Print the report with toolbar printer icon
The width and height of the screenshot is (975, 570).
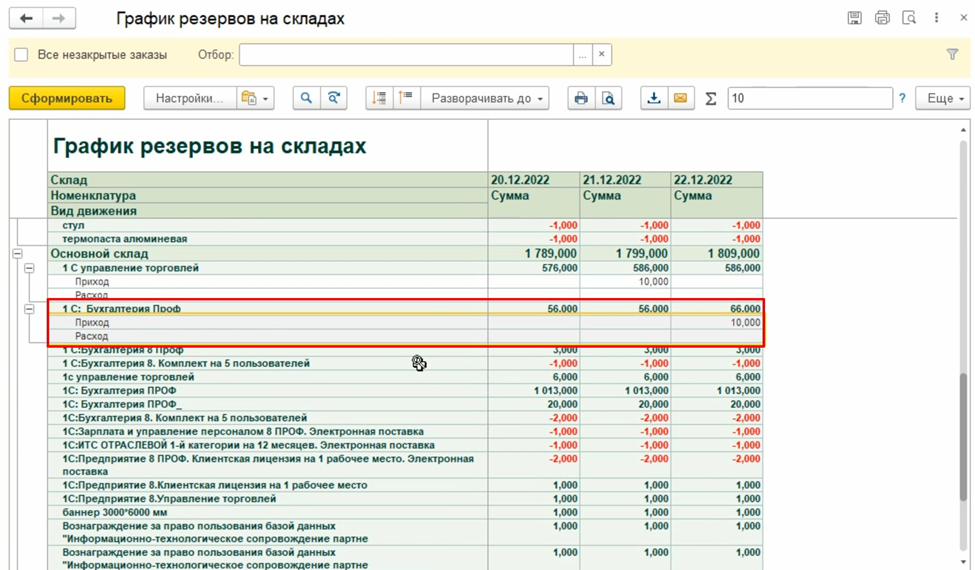(581, 98)
